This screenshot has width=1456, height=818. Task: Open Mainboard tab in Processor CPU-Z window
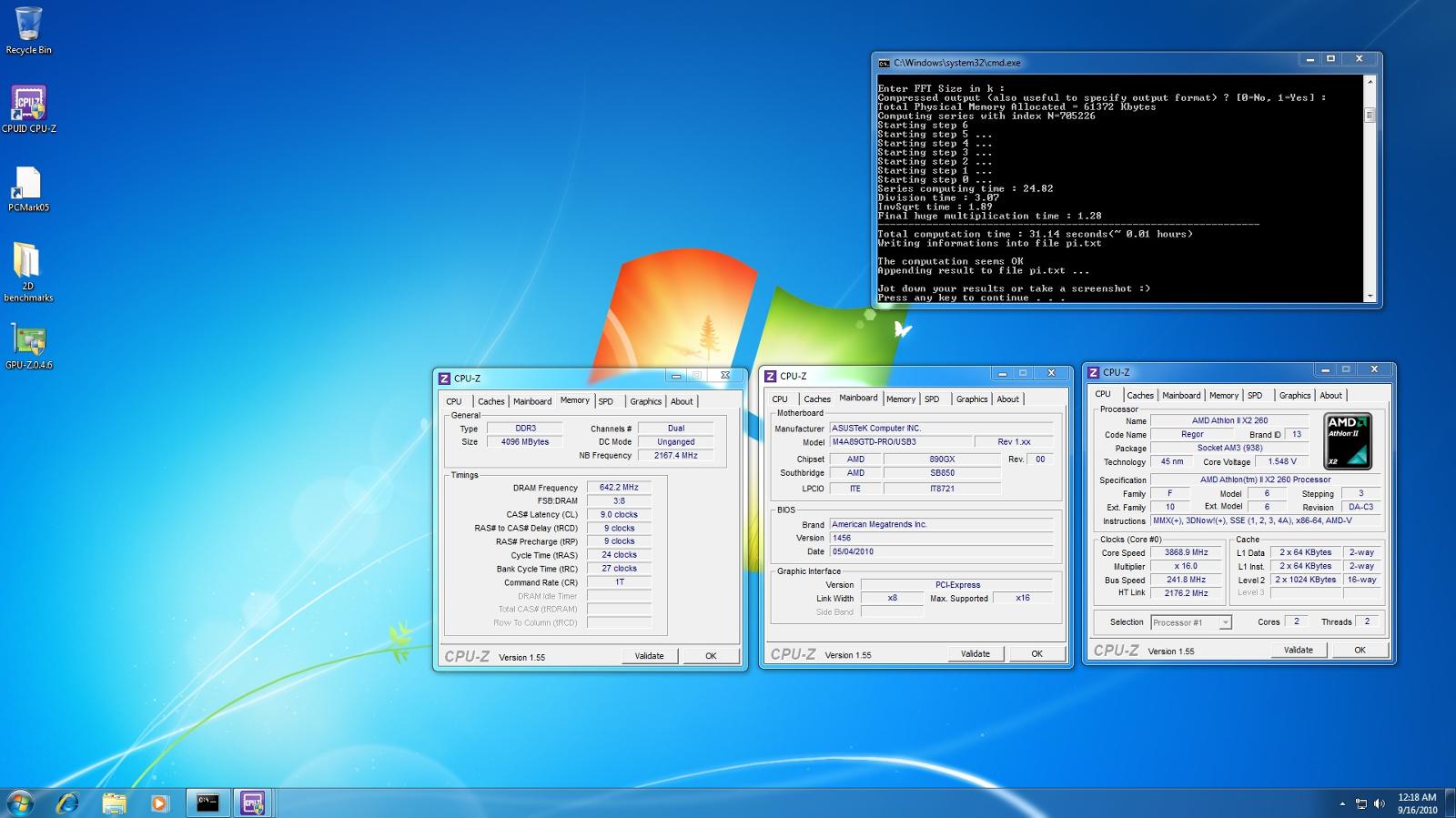pos(1181,396)
